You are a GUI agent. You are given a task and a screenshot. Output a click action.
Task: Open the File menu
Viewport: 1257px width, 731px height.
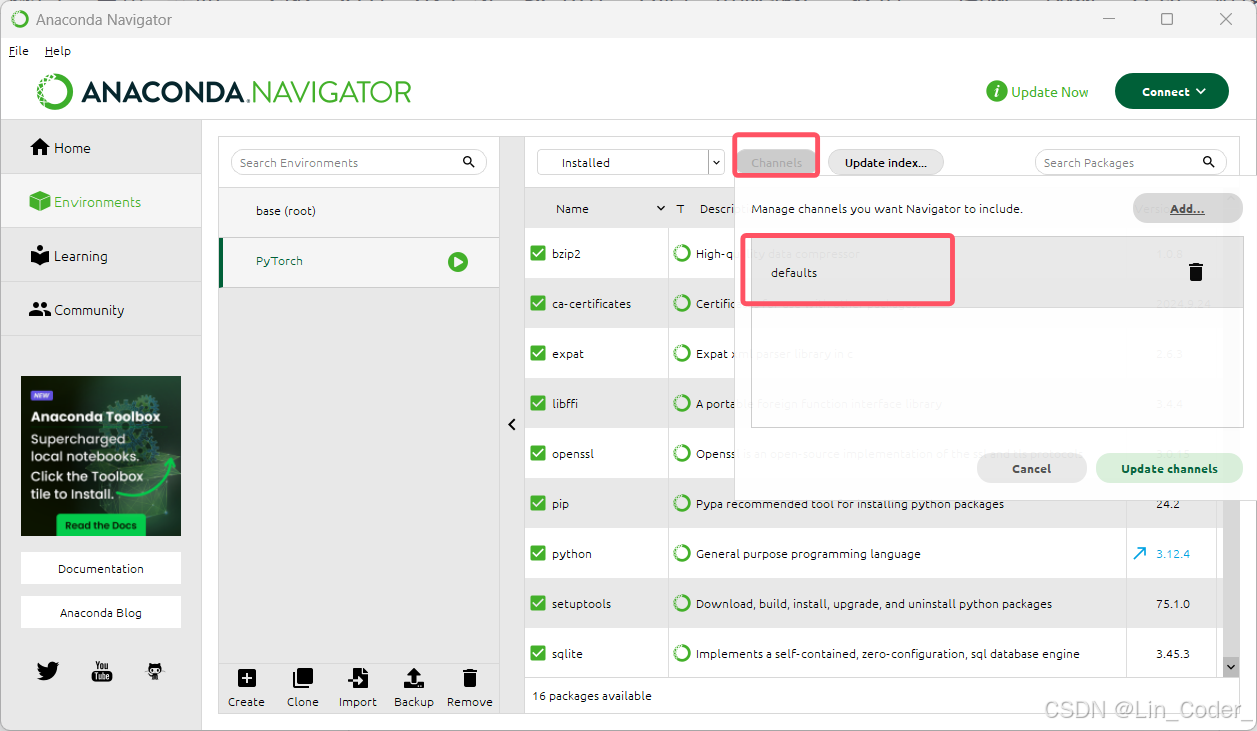[x=19, y=51]
